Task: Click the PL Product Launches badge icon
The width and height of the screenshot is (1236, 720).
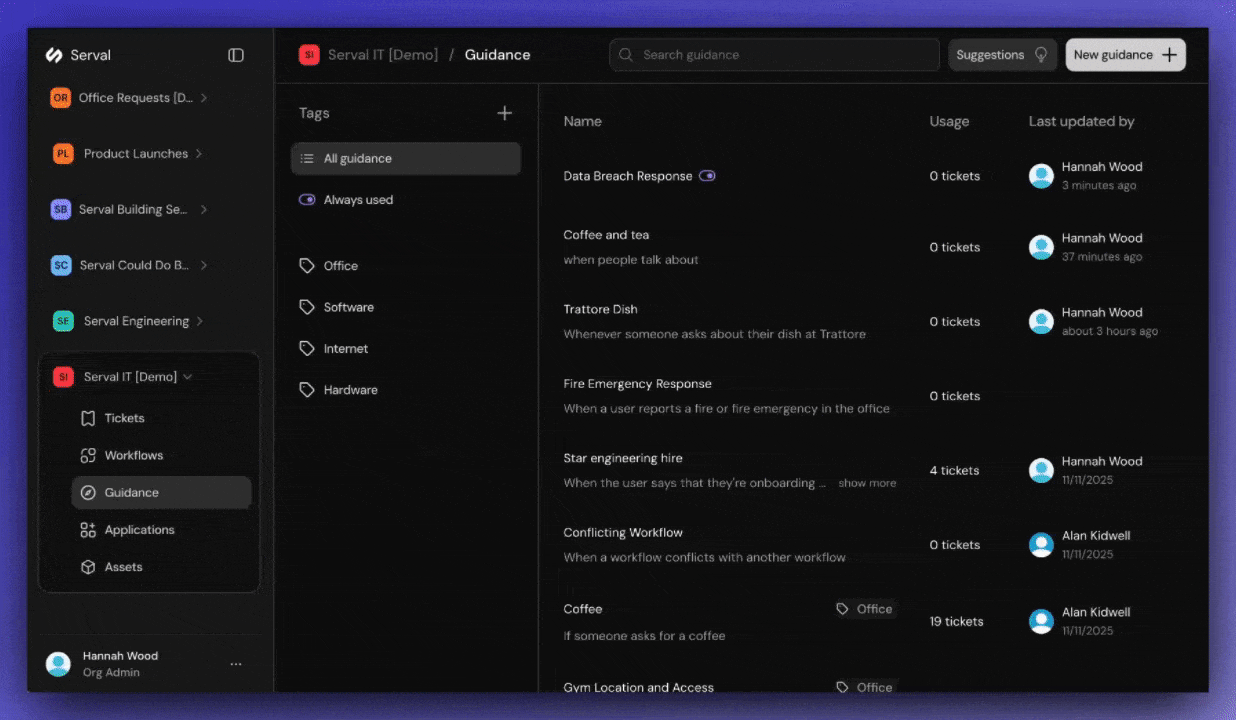Action: [x=63, y=154]
